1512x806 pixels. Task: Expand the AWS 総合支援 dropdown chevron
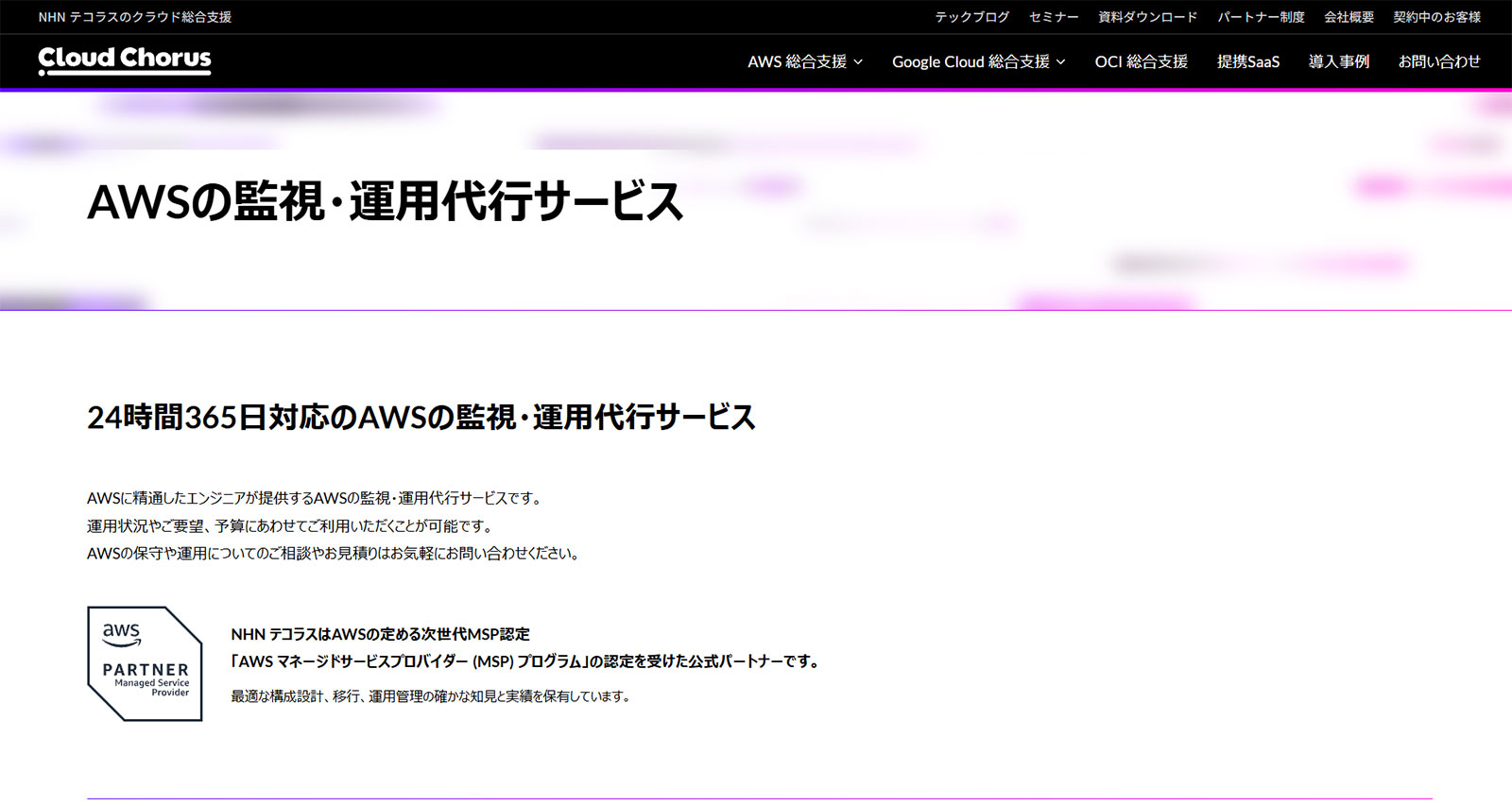click(x=858, y=61)
